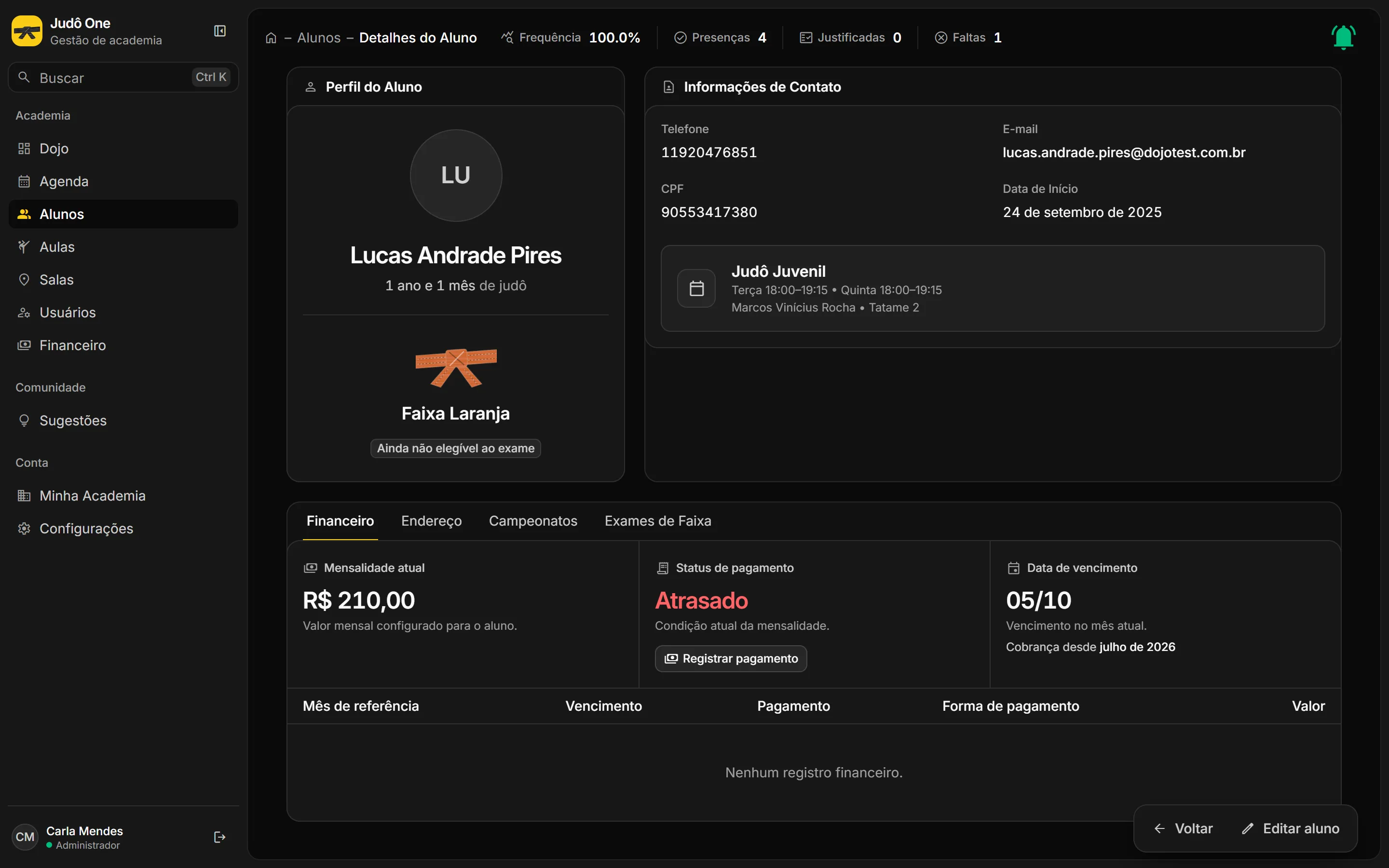Click the Usuários people icon in the sidebar

point(24,312)
